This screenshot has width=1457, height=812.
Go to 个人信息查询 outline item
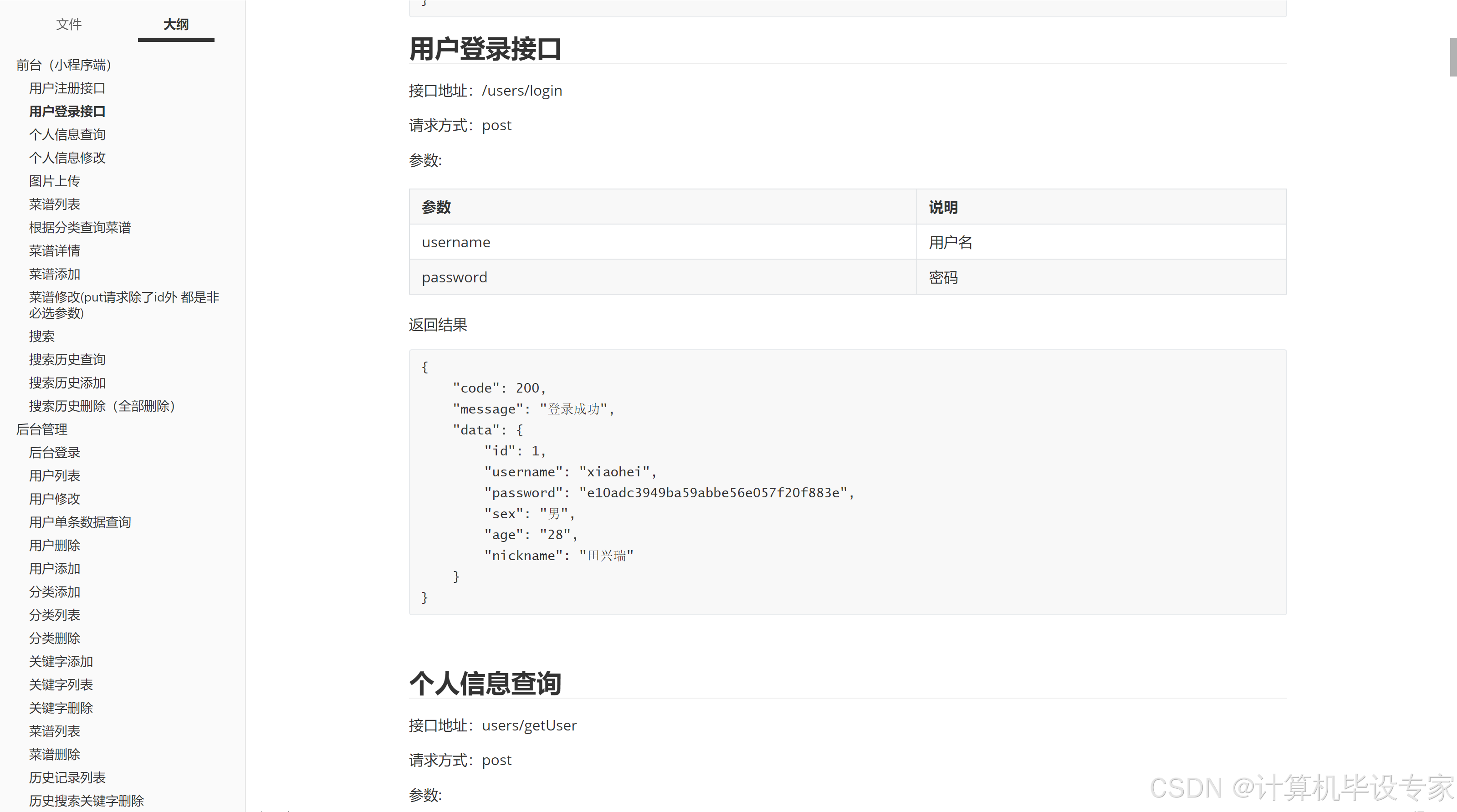67,135
